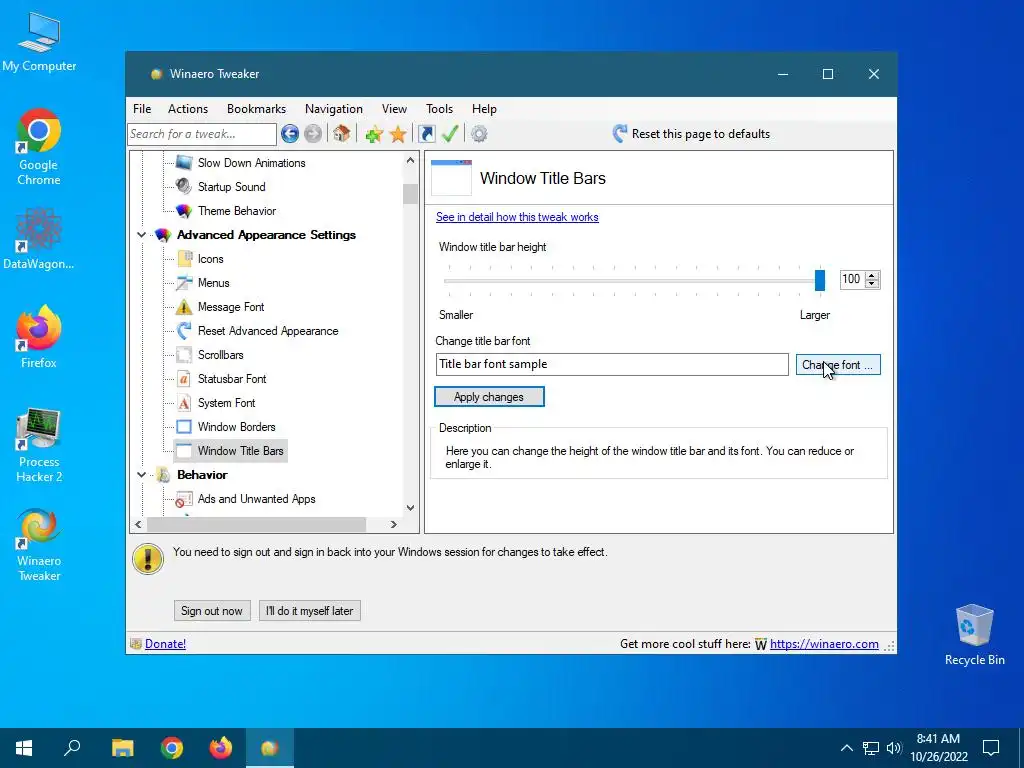Click the System Font letter A icon
Viewport: 1024px width, 768px height.
tap(184, 403)
